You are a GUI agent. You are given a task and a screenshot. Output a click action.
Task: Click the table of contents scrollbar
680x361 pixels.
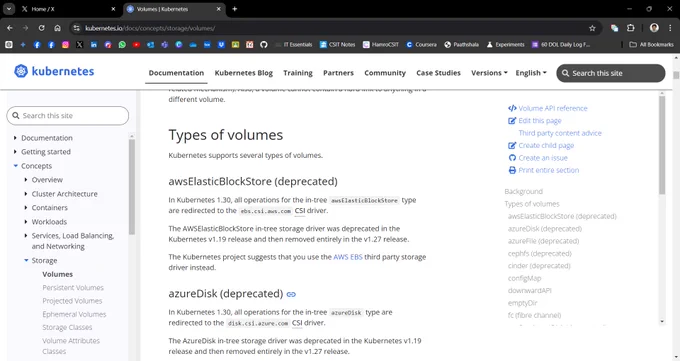pos(662,145)
